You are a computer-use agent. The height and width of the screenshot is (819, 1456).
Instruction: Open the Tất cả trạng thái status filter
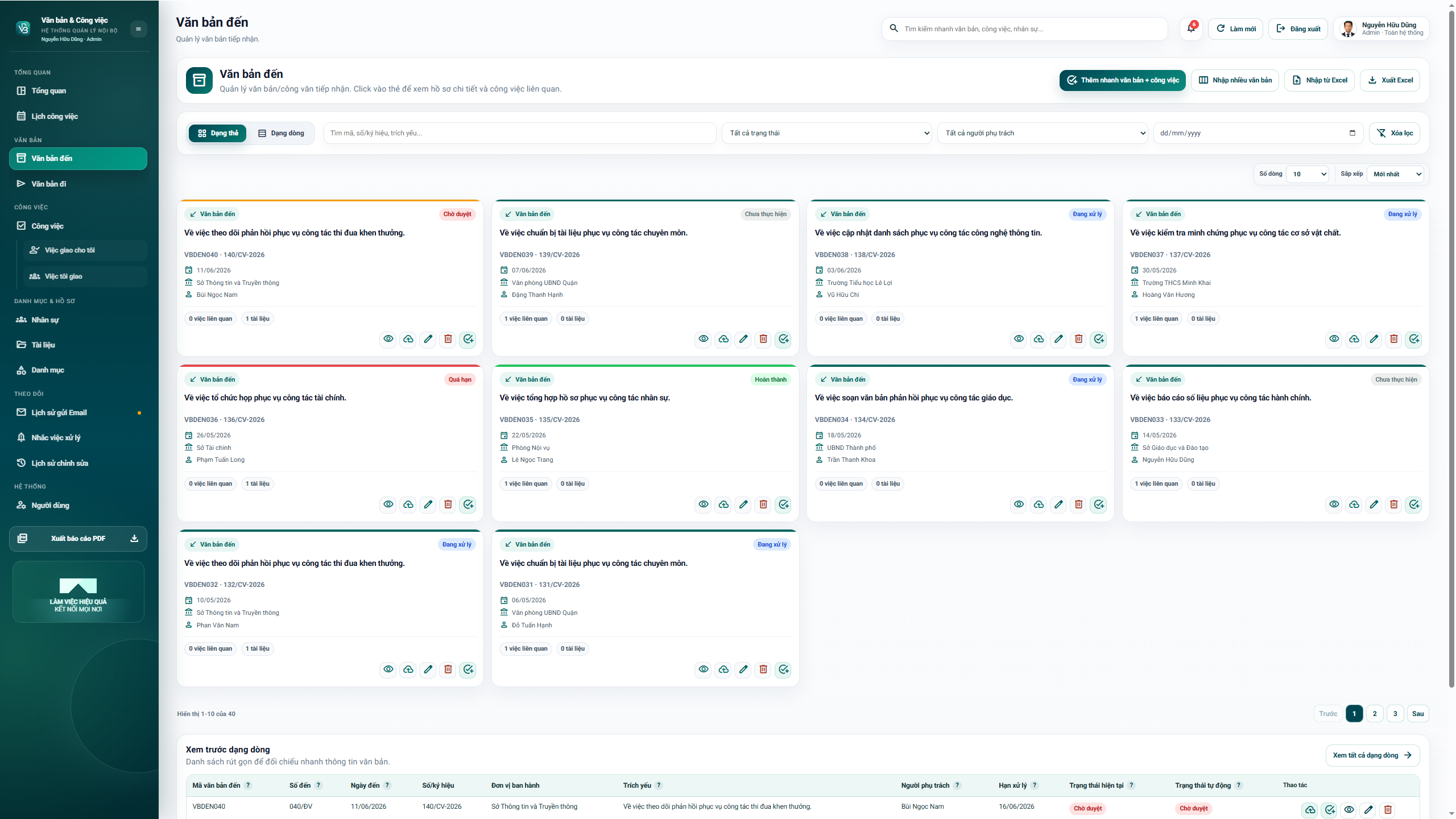828,133
